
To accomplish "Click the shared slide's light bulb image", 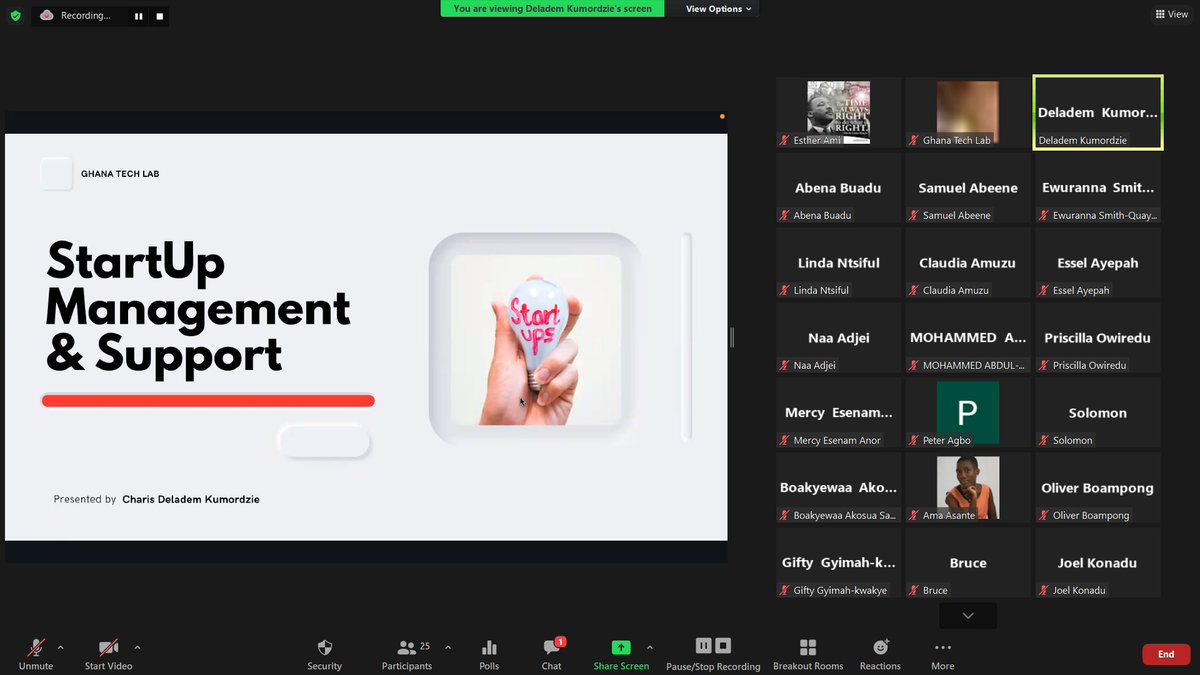I will click(x=535, y=340).
